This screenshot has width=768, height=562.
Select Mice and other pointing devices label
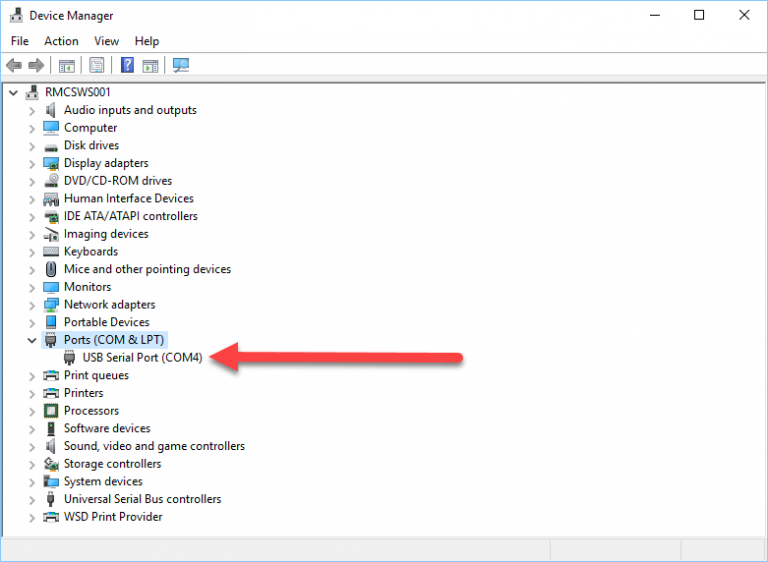coord(147,269)
